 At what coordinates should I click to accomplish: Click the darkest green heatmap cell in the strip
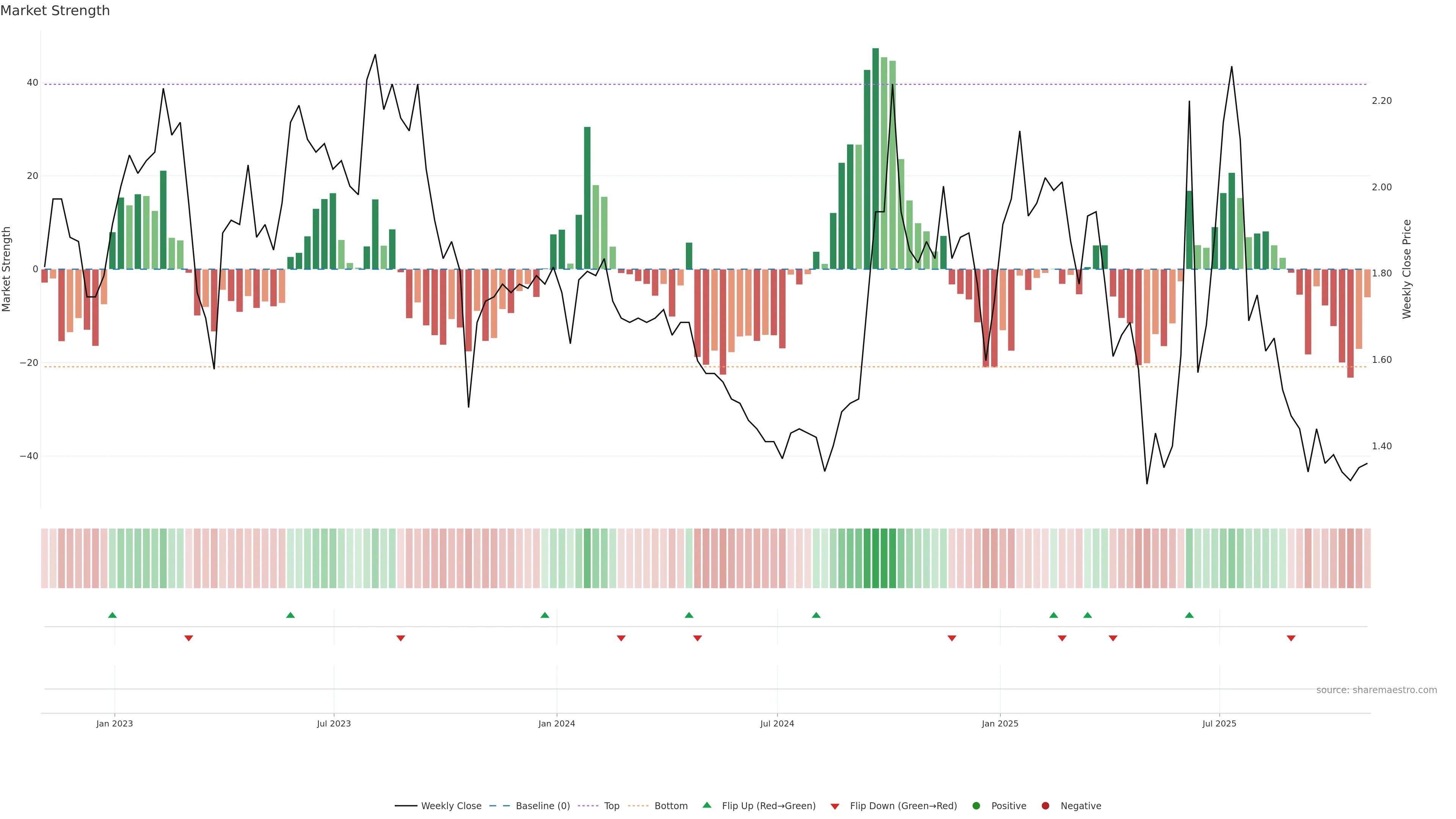(875, 559)
